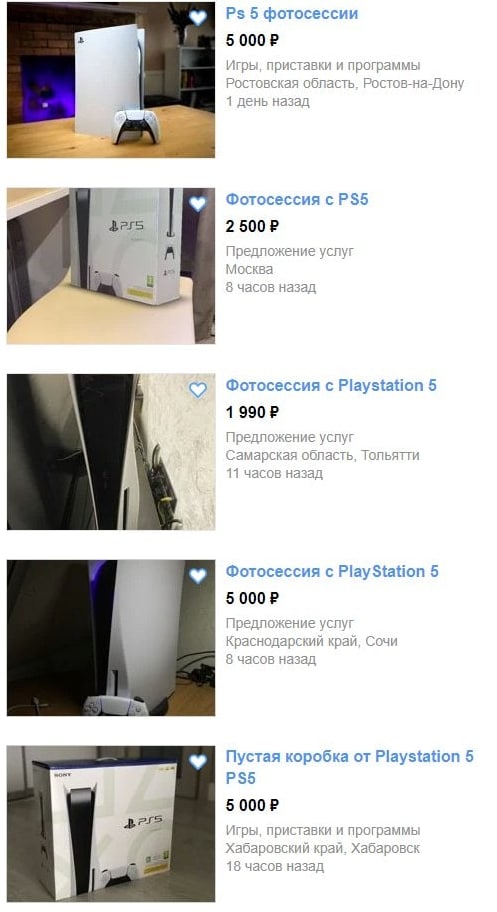Screen dimensions: 497x912
Task: Toggle heart on 'Фотосессия с PS5' listing
Action: pos(198,204)
